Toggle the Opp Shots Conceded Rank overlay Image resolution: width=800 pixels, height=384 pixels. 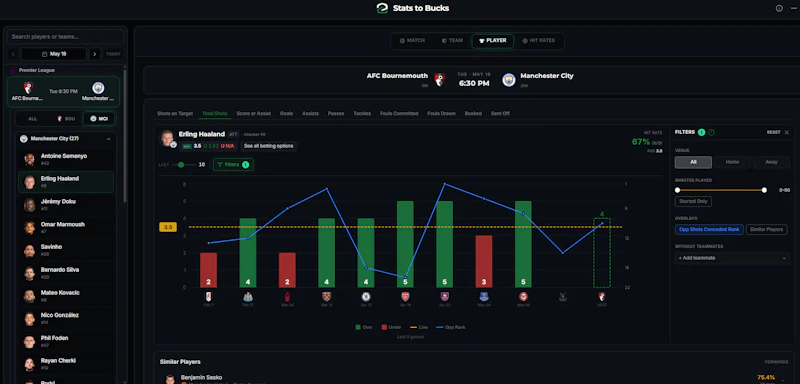coord(709,229)
